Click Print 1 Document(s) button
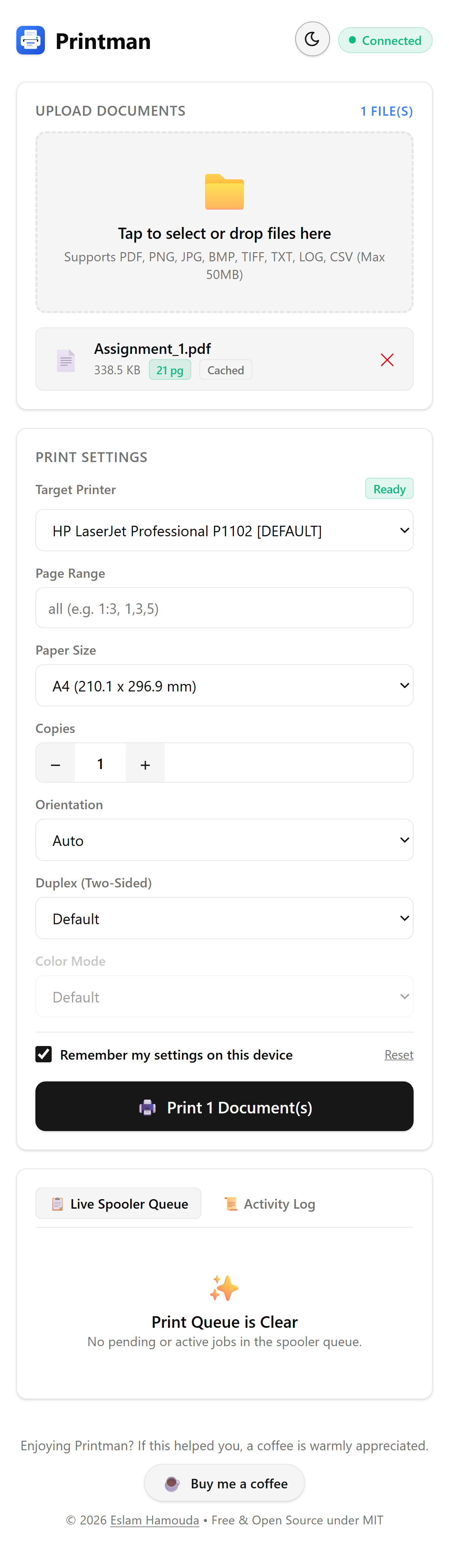 (224, 1107)
